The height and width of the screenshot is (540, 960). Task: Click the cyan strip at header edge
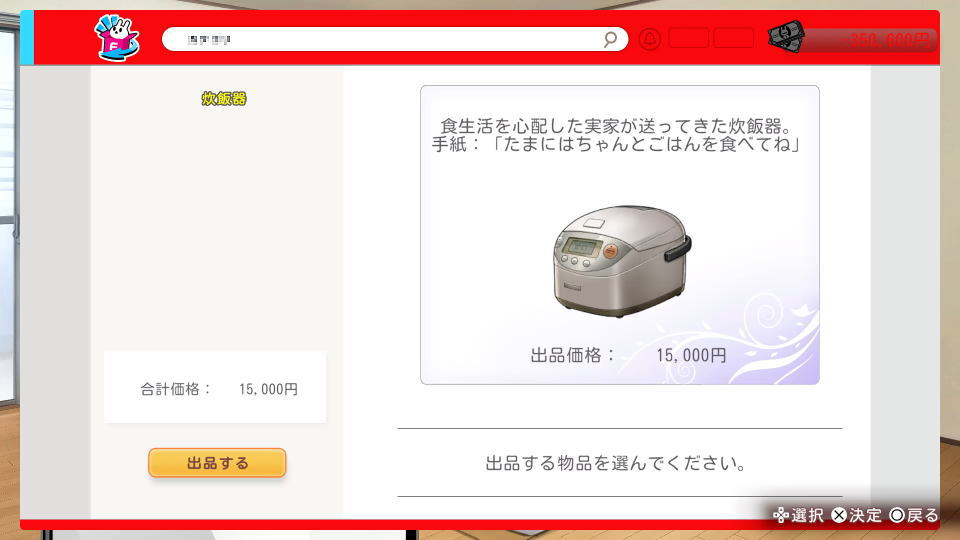[27, 37]
